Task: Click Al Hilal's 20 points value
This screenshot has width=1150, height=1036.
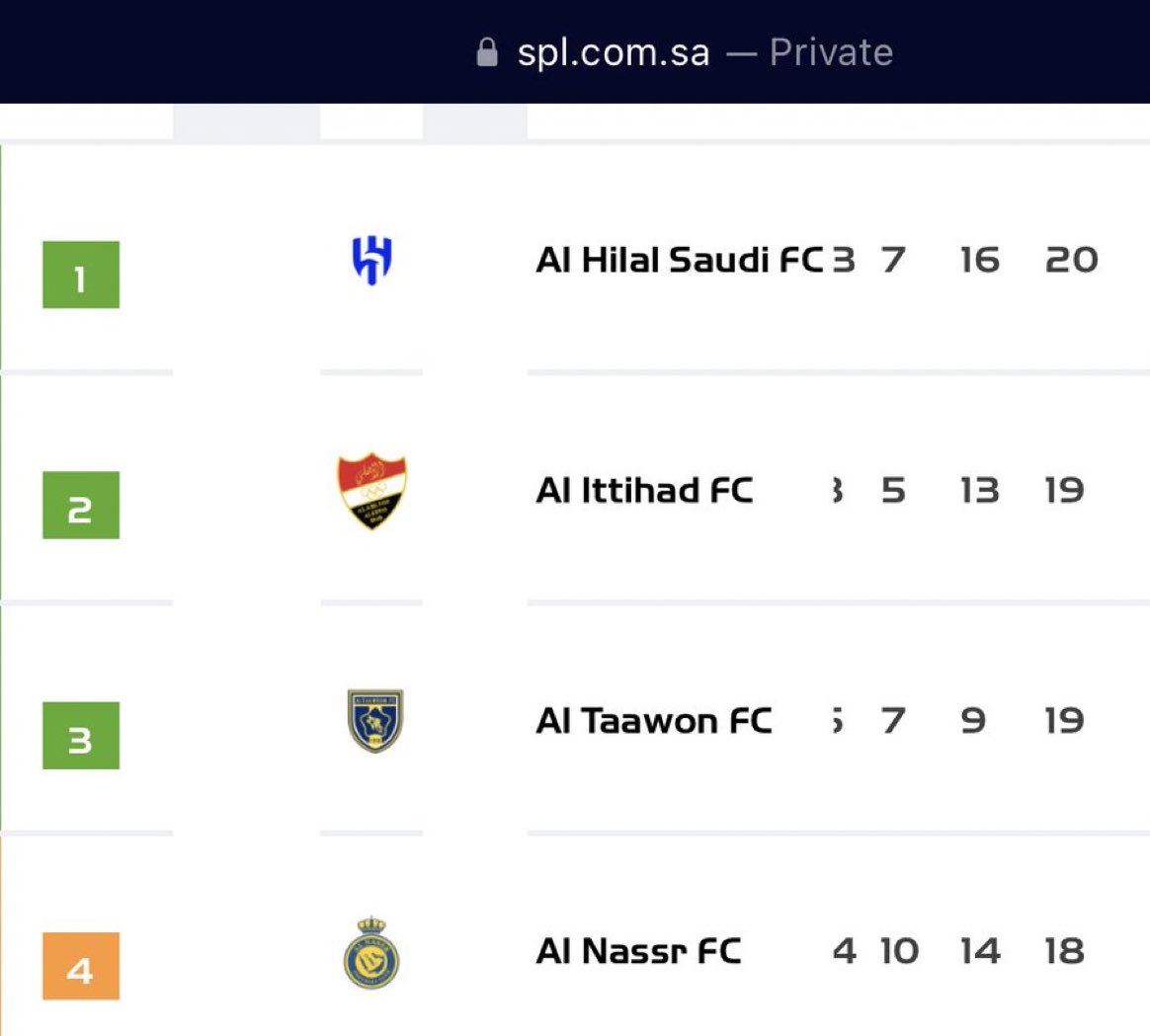Action: pyautogui.click(x=1072, y=260)
